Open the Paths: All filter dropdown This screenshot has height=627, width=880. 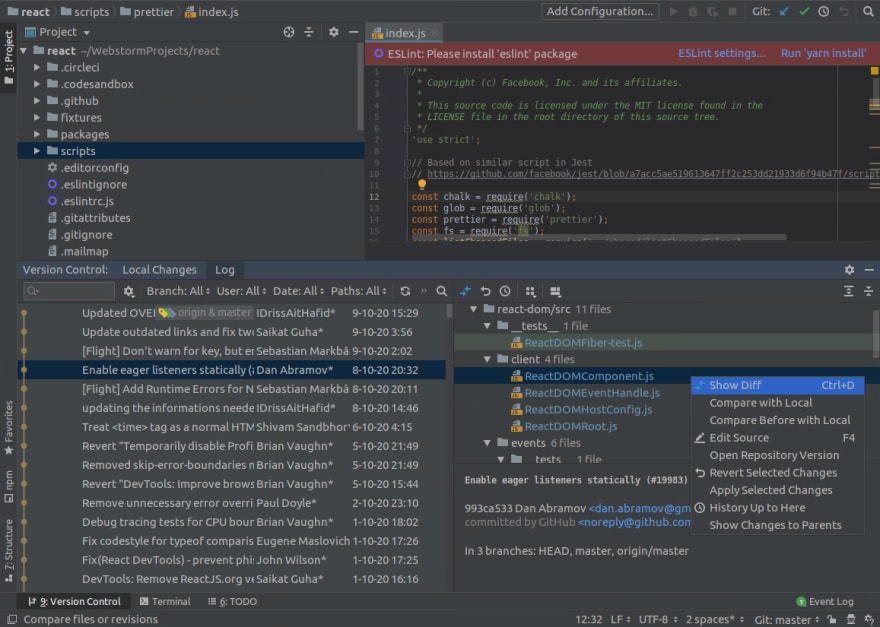pos(359,291)
